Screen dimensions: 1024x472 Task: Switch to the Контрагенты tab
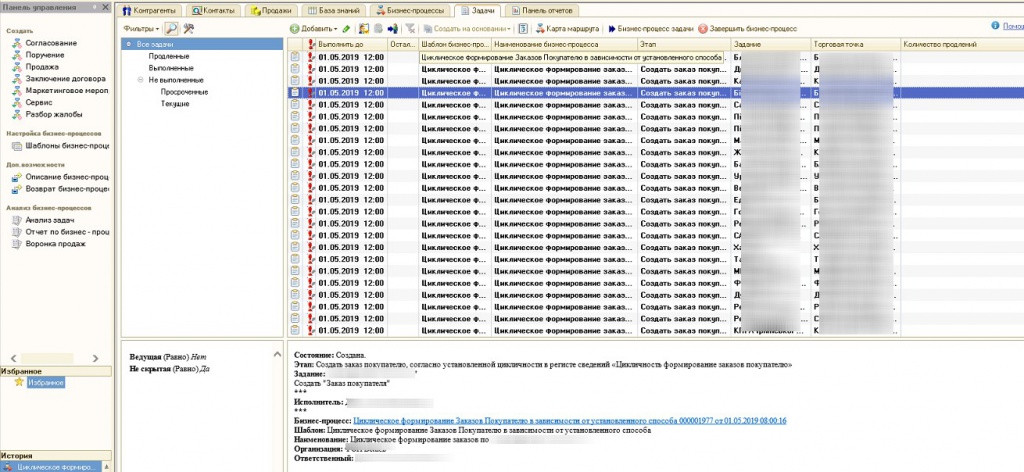coord(150,10)
